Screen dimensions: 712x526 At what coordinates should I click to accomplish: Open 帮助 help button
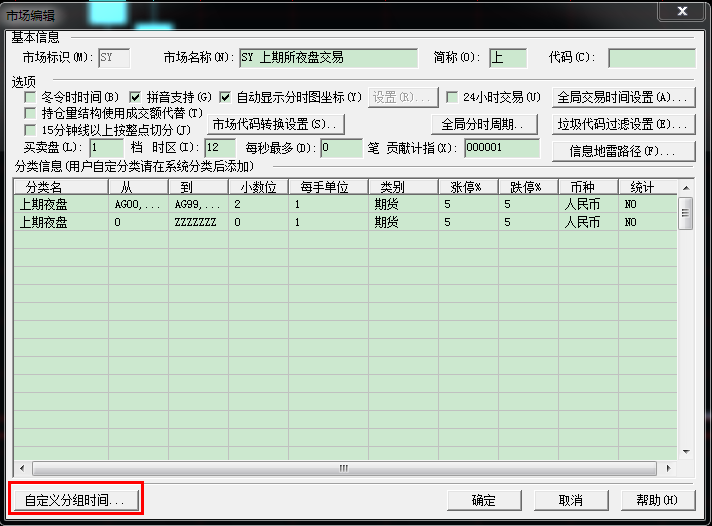tap(658, 500)
